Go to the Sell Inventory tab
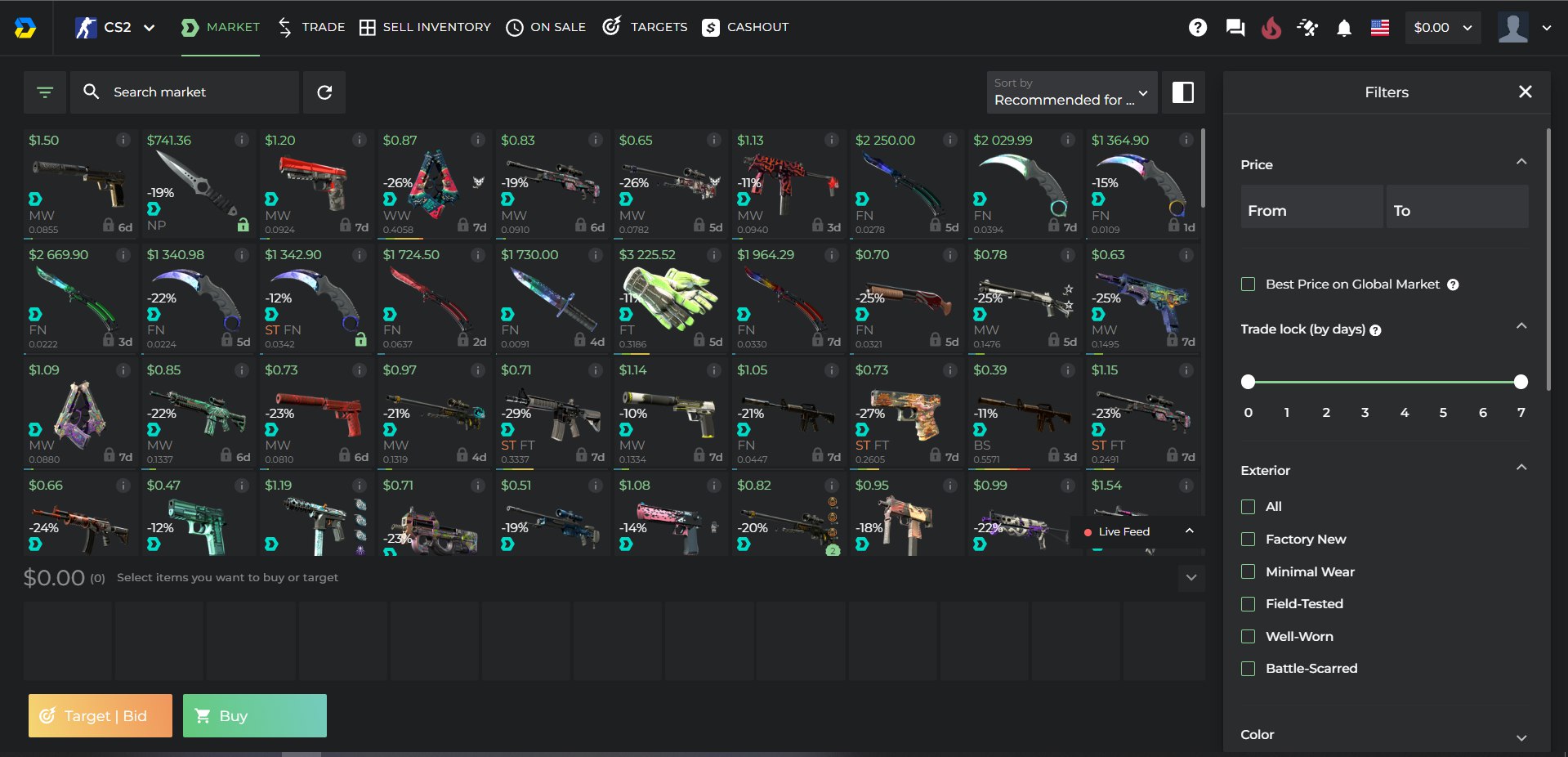This screenshot has height=757, width=1568. click(x=425, y=28)
